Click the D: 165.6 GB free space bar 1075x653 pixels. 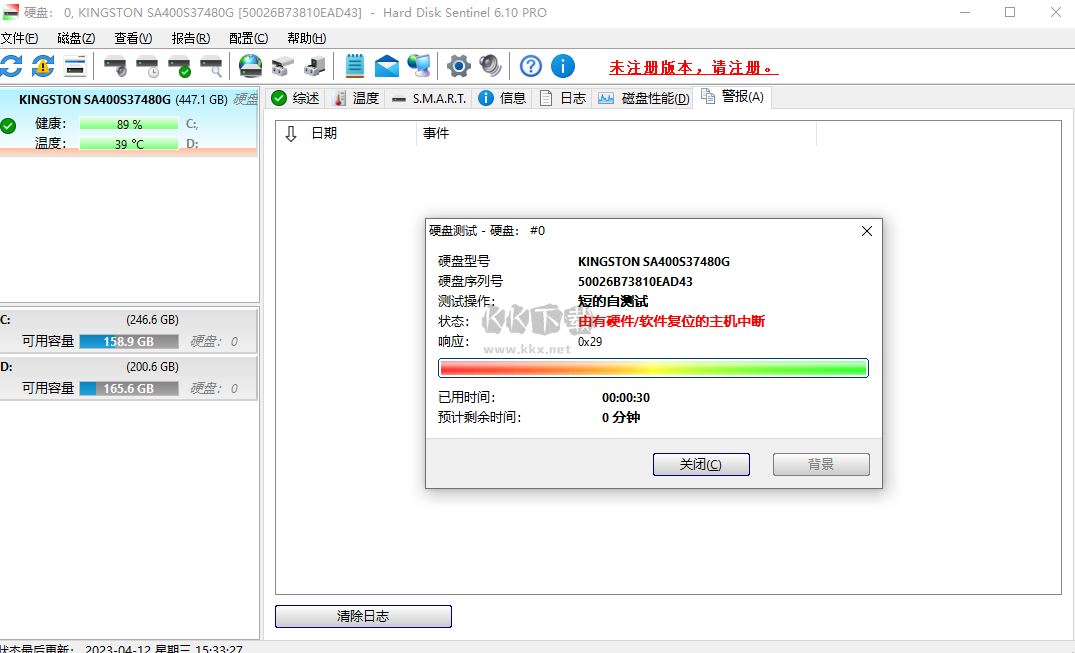pyautogui.click(x=129, y=388)
